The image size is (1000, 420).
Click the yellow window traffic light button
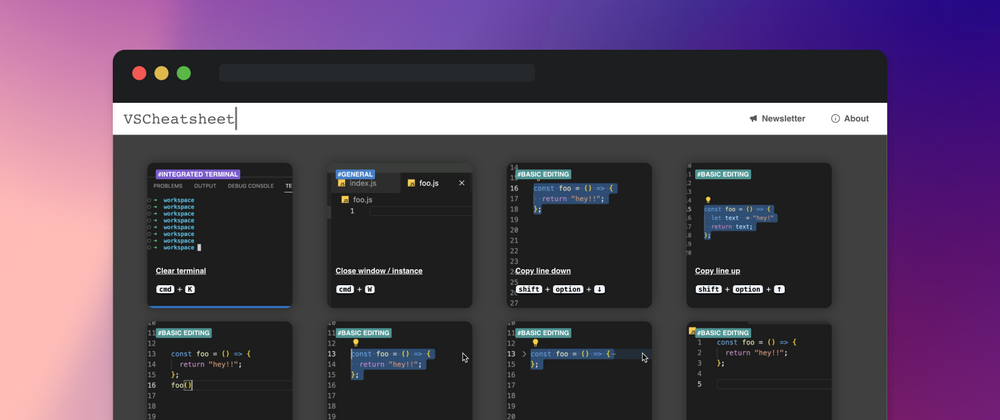161,73
